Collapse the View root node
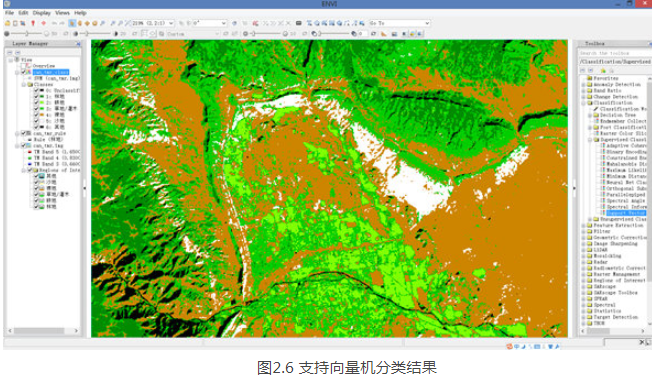 pos(10,60)
